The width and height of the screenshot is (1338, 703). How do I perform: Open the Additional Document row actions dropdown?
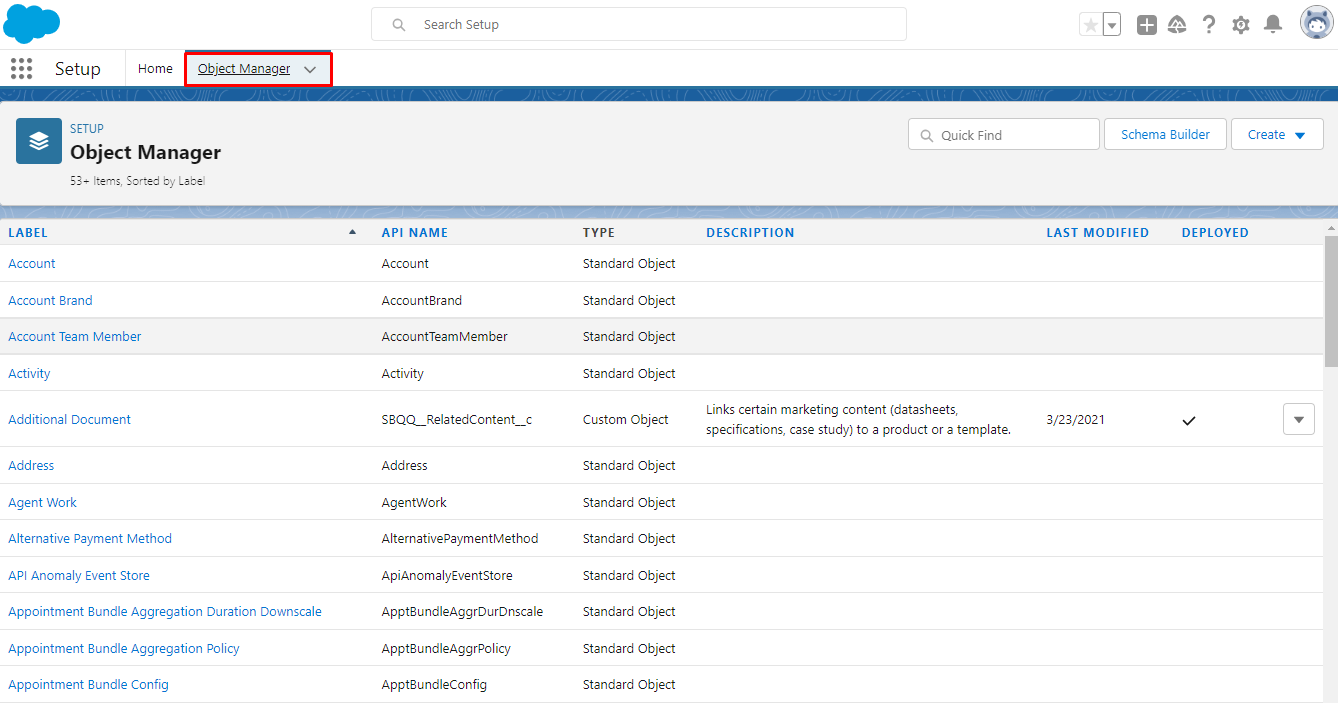[1299, 420]
